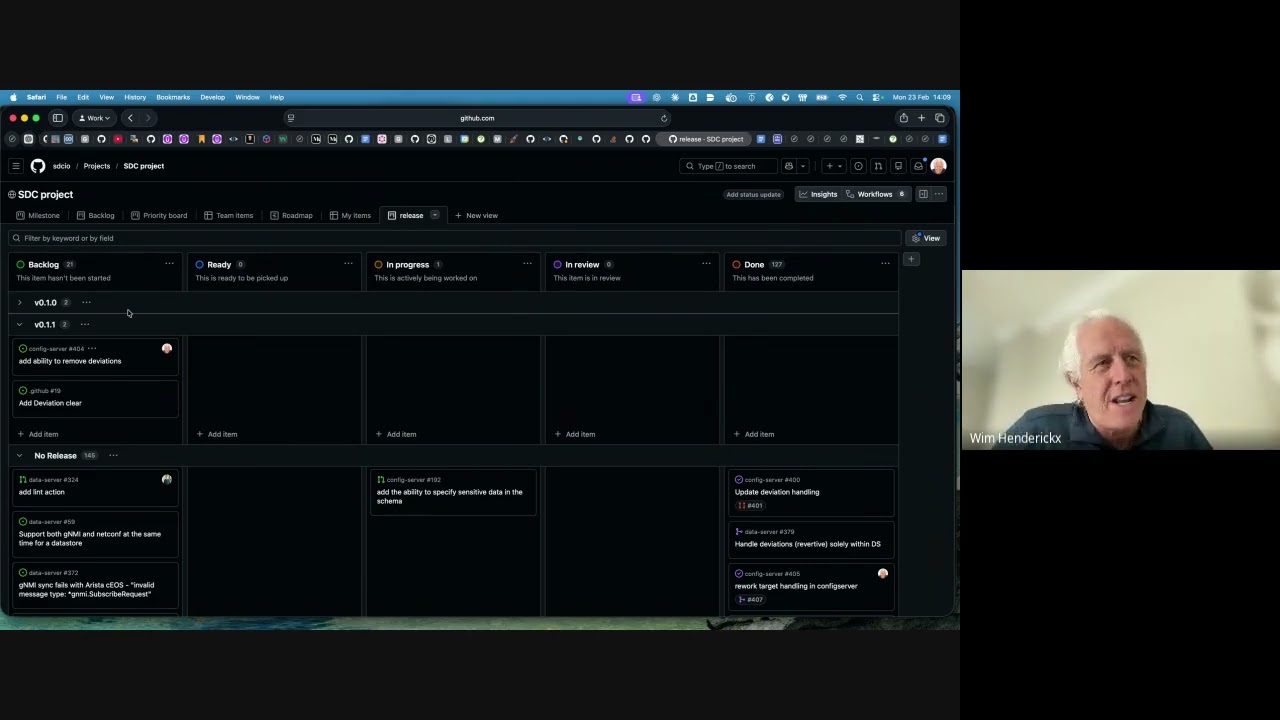Image resolution: width=1280 pixels, height=720 pixels.
Task: Switch to the Milestone view tab
Action: click(x=38, y=215)
